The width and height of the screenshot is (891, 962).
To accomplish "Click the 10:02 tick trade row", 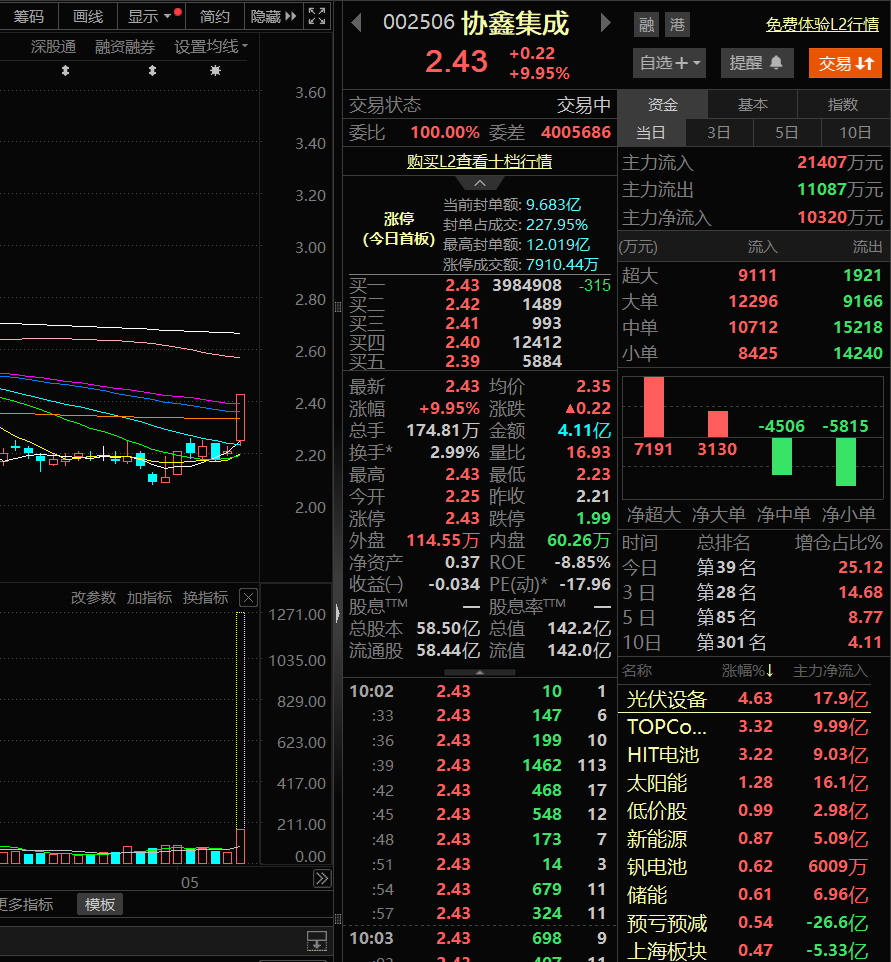I will [x=479, y=691].
